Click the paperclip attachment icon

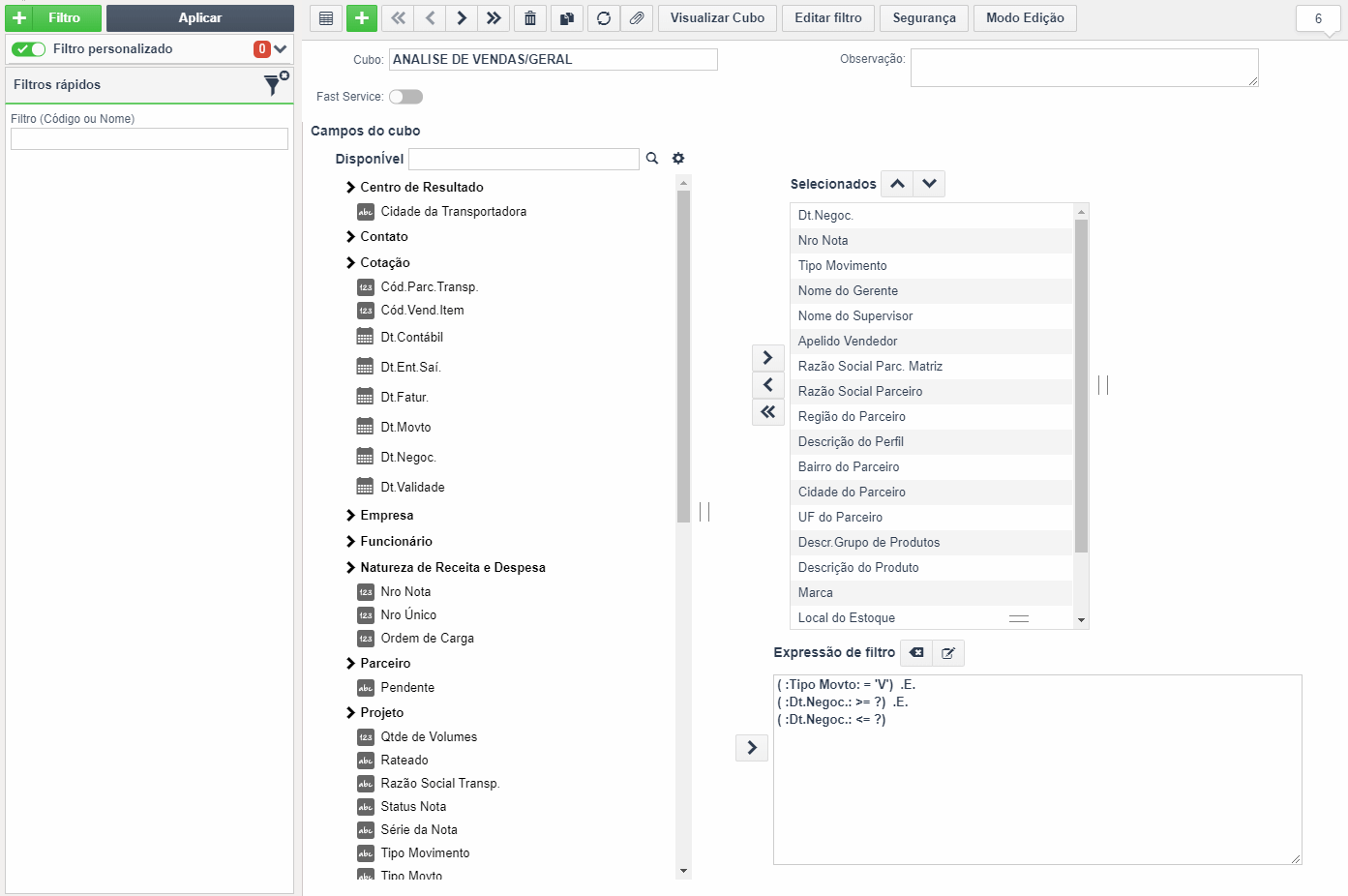[637, 18]
